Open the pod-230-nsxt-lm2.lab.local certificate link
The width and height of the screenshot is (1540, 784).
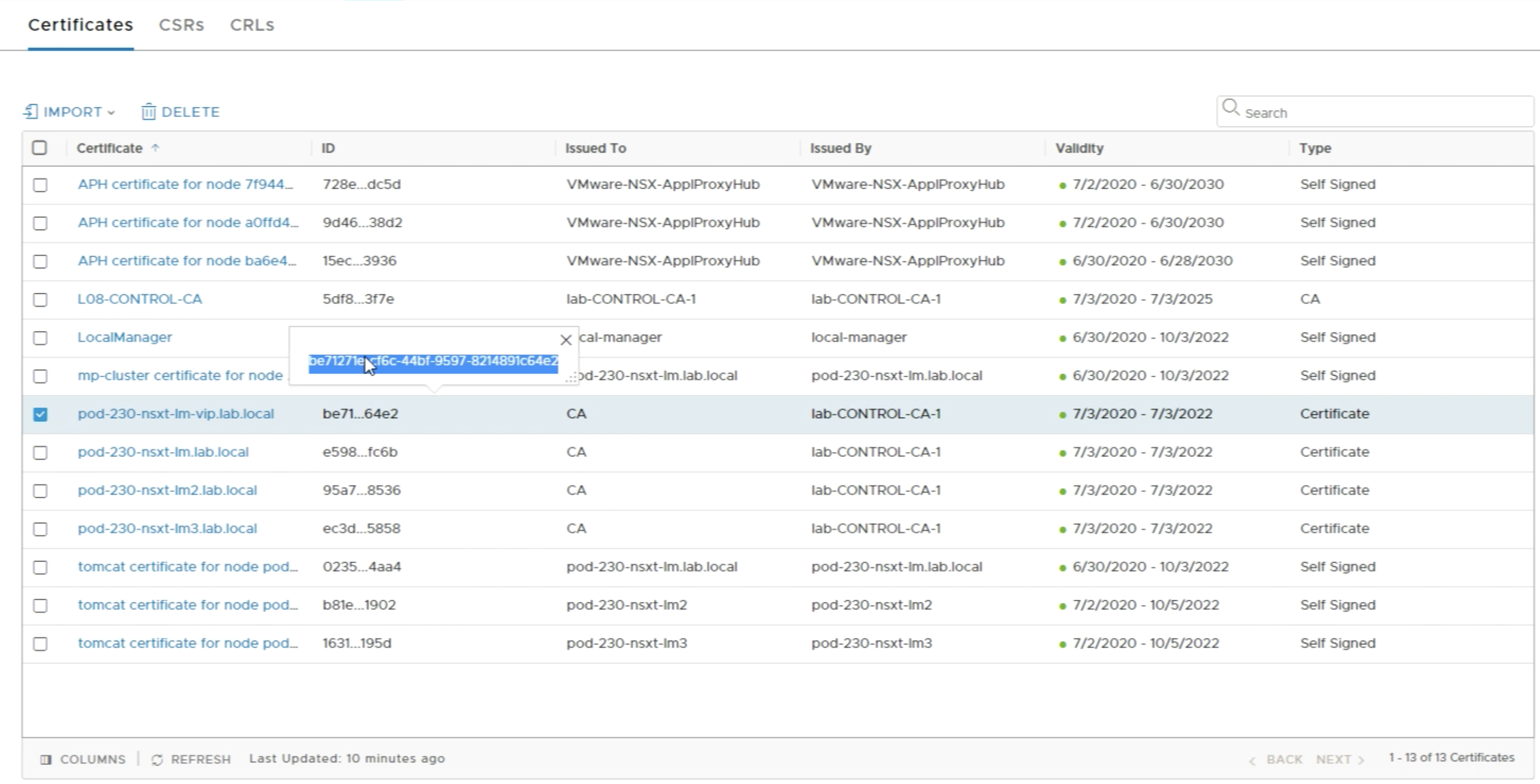[x=167, y=490]
